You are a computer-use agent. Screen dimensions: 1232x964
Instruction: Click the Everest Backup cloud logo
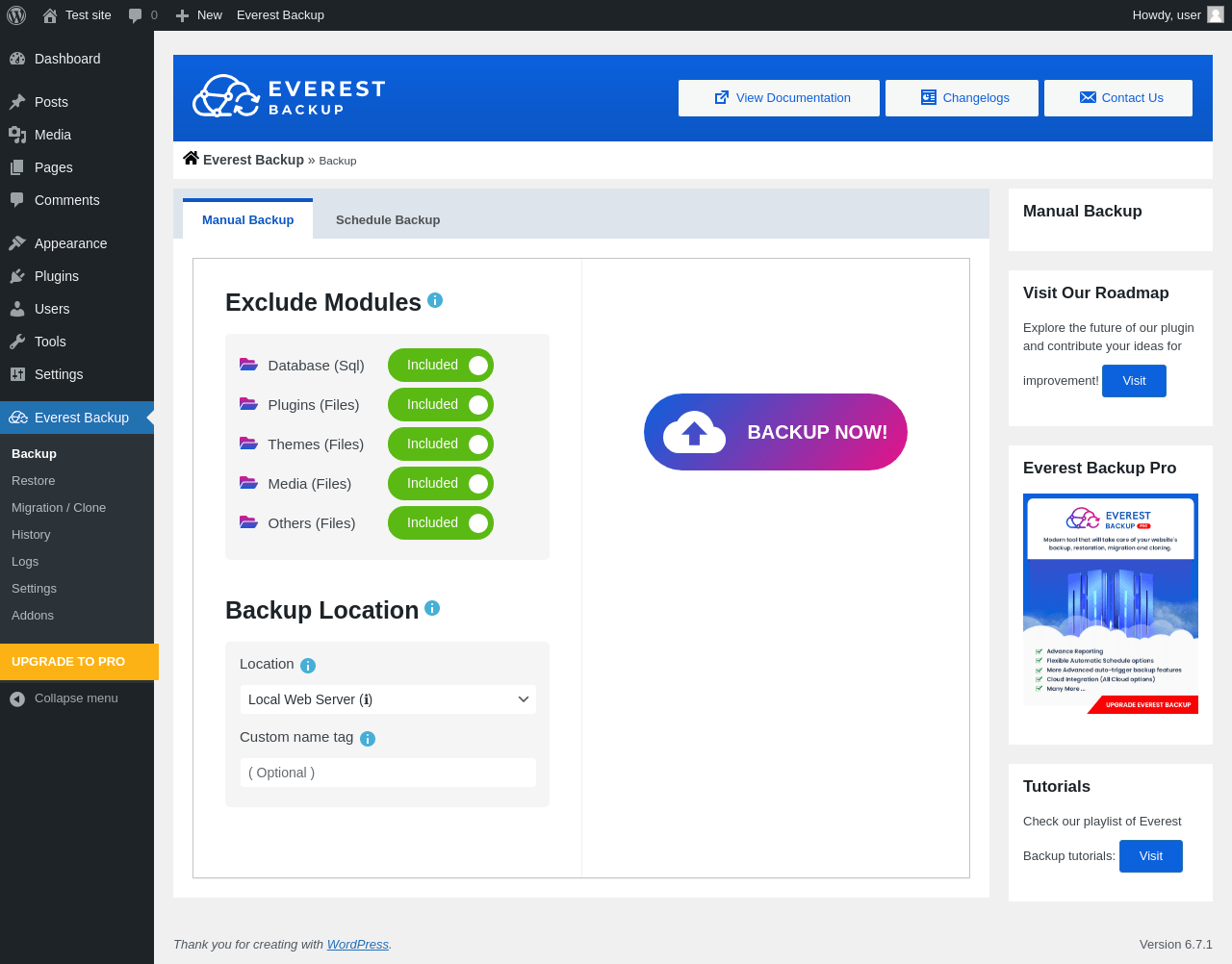click(289, 96)
